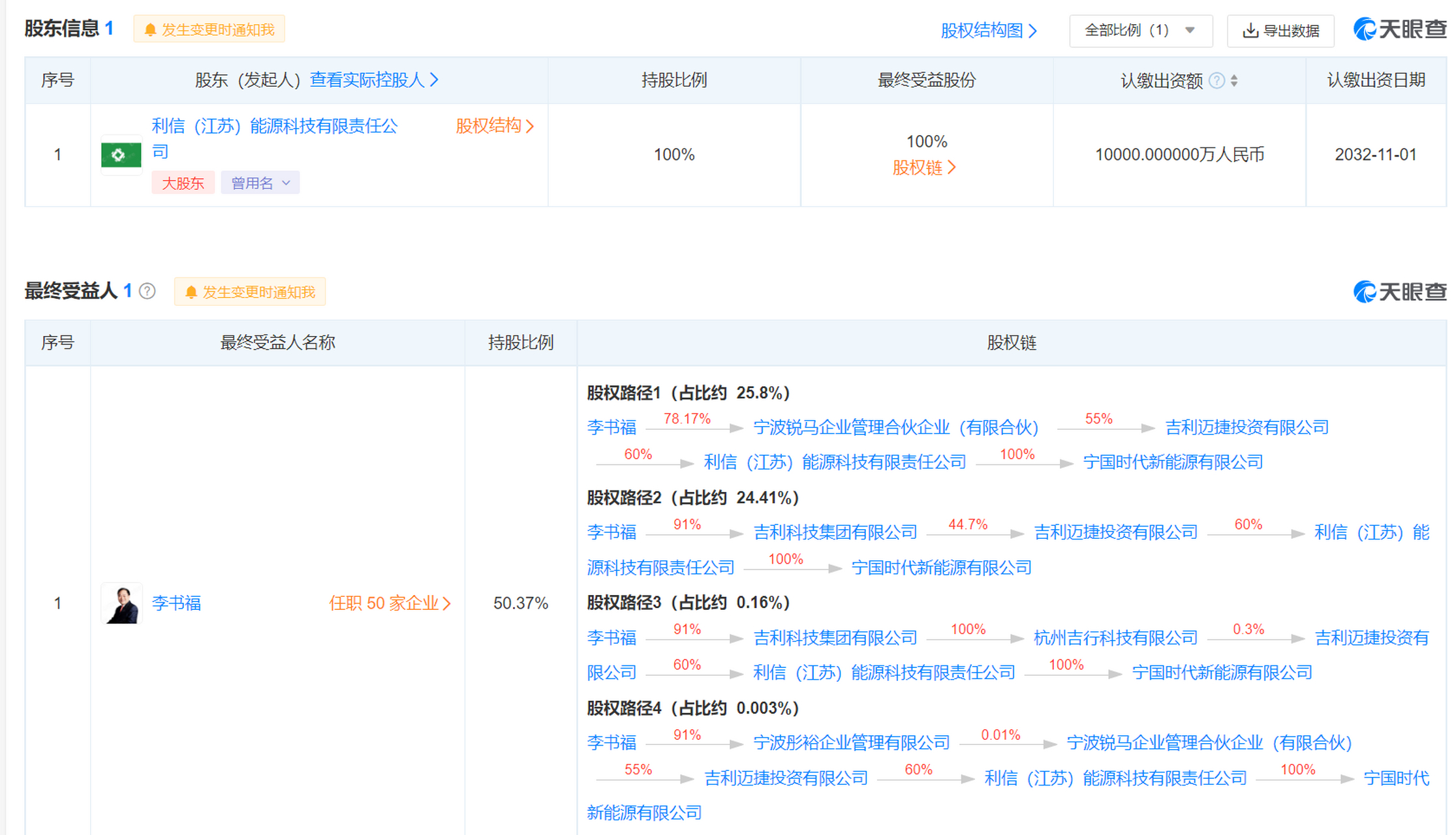Click the 大股东 tag
Screen dimensions: 1456x835
[x=183, y=183]
